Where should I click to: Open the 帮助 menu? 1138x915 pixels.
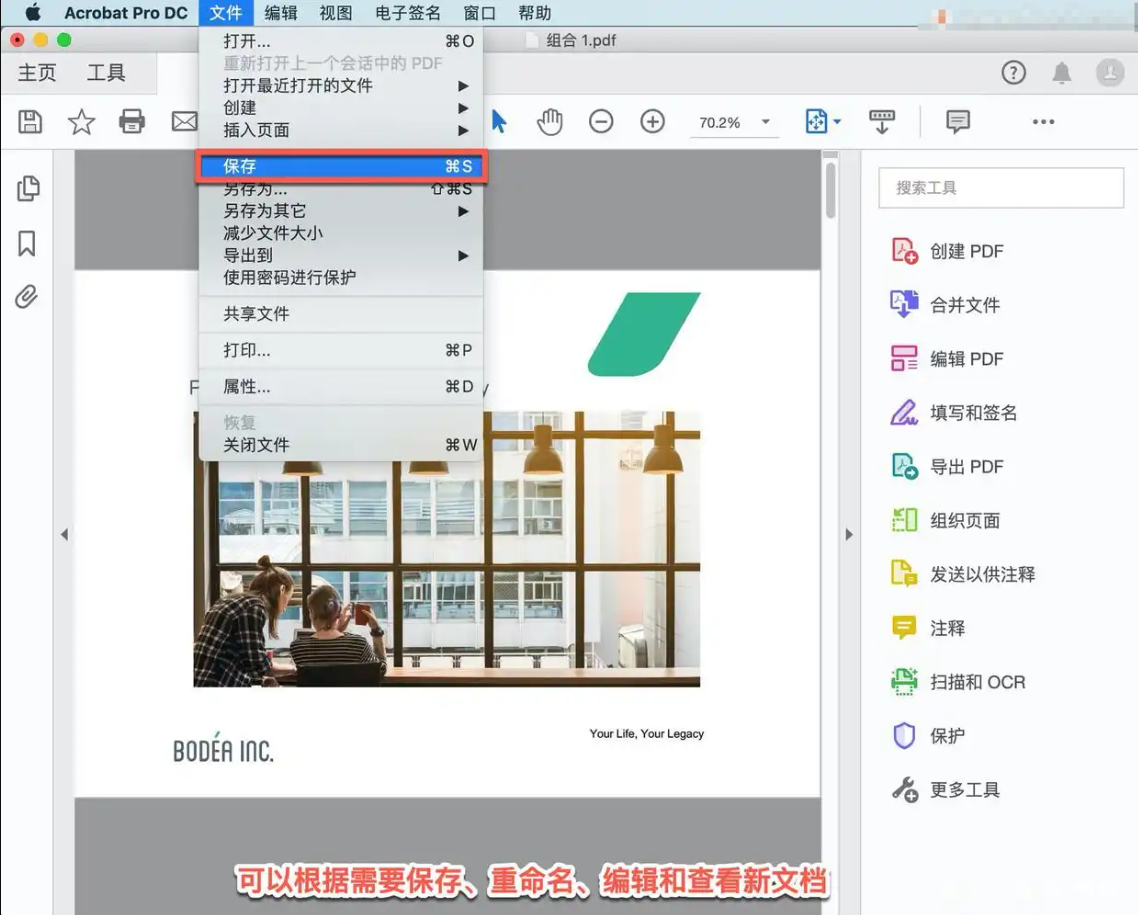pyautogui.click(x=534, y=13)
